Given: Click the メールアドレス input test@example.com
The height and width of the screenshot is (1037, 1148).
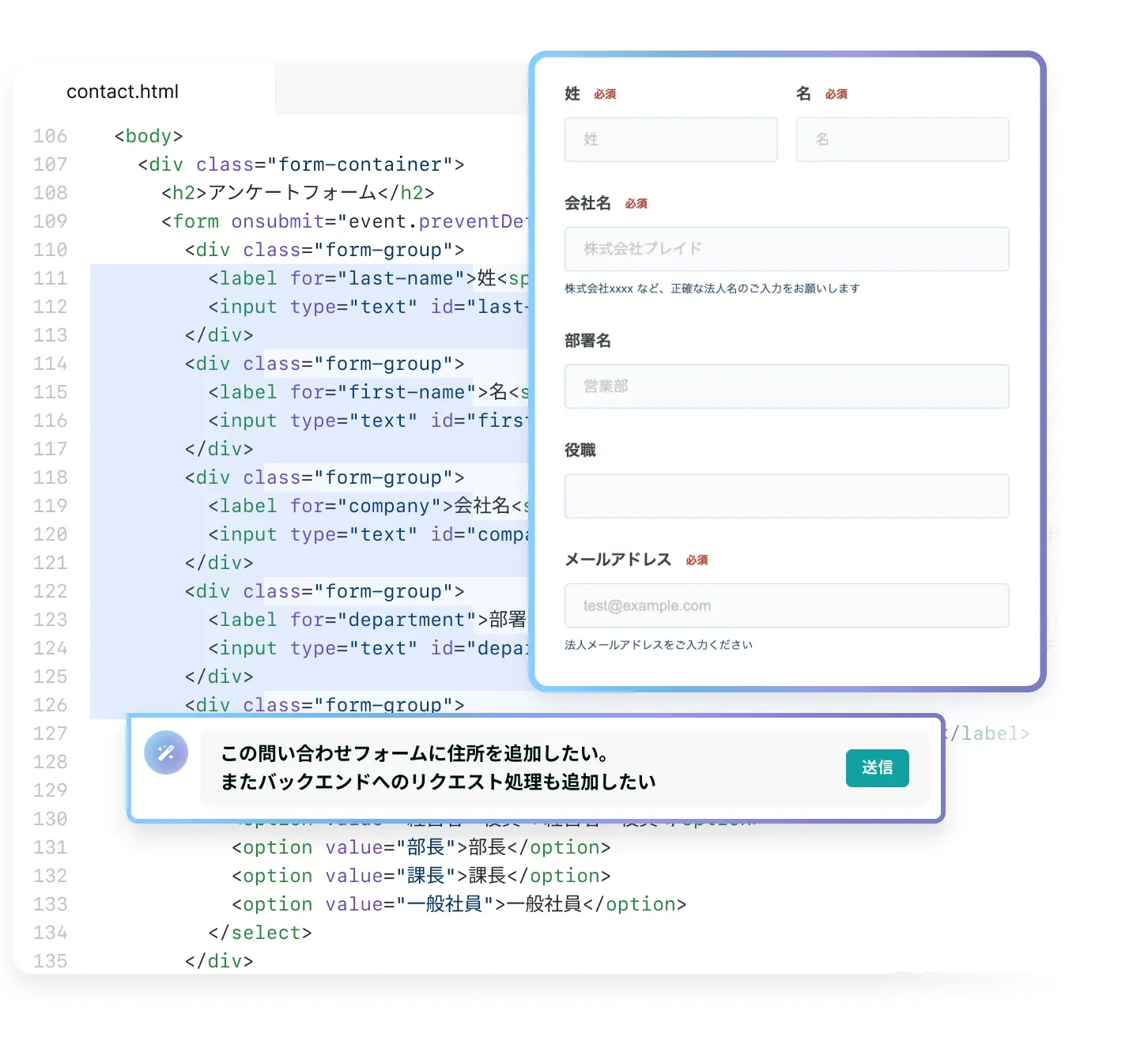Looking at the screenshot, I should pyautogui.click(x=787, y=605).
